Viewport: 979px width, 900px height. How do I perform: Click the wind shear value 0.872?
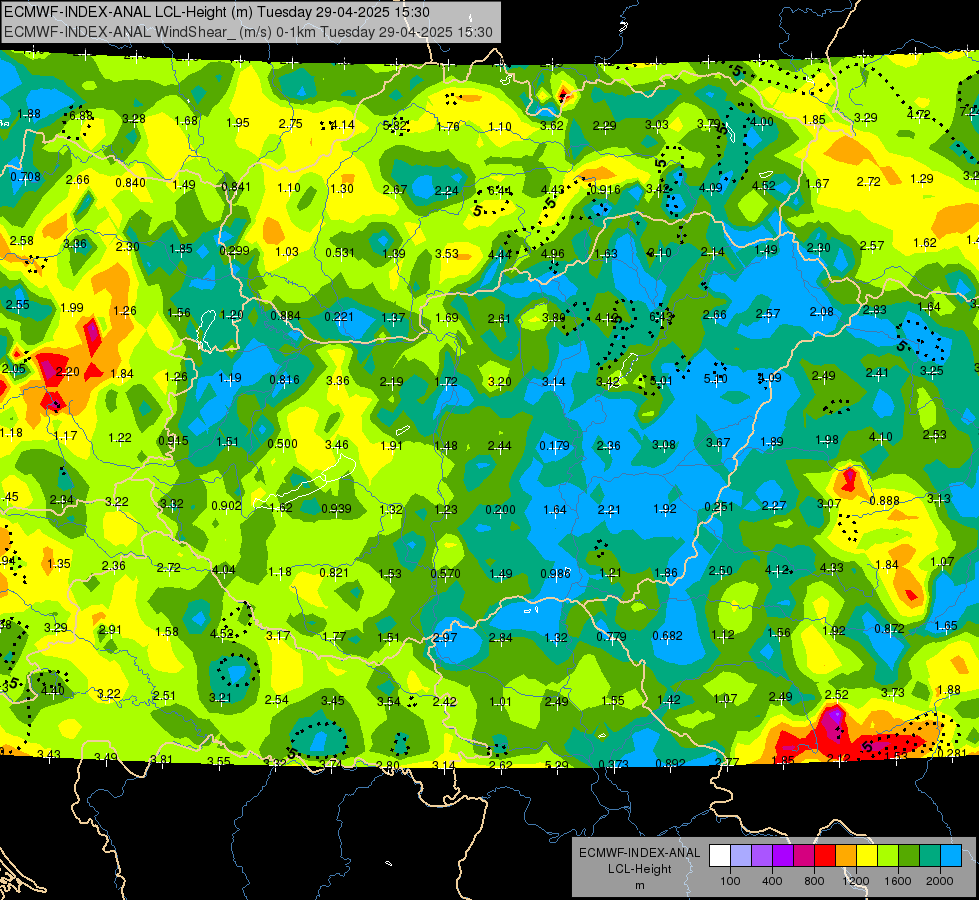click(x=889, y=628)
